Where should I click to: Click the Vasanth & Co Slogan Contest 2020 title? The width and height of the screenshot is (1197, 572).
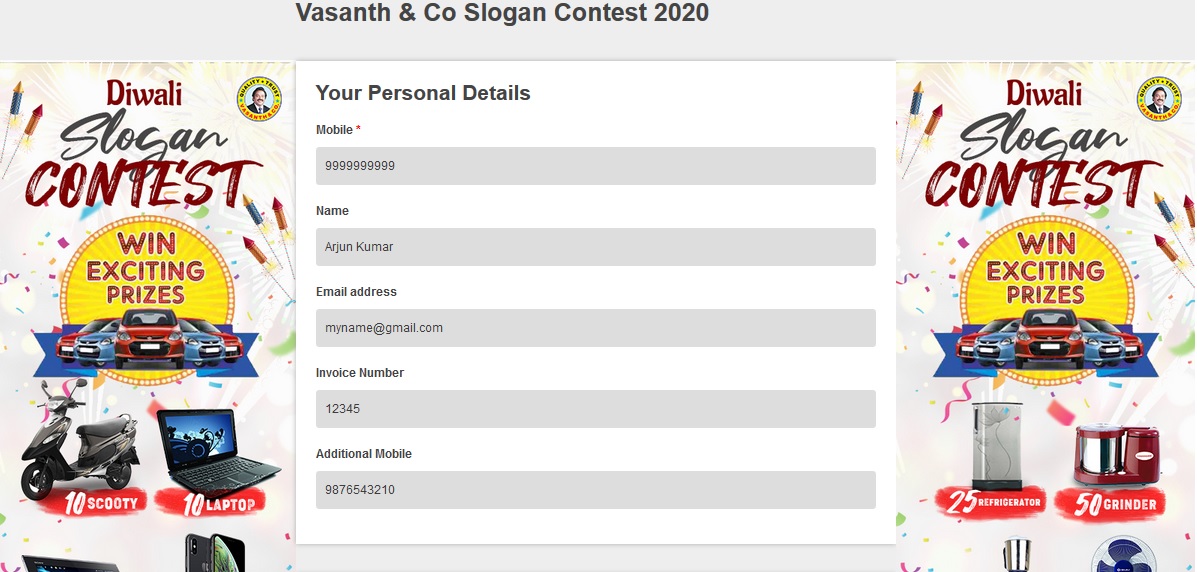(x=502, y=13)
